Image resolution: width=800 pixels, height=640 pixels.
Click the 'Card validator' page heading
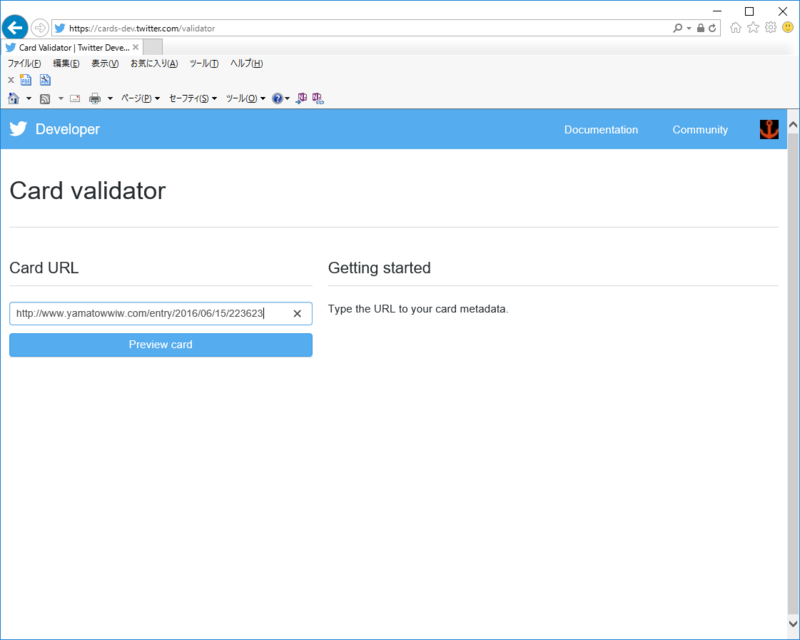(x=88, y=191)
